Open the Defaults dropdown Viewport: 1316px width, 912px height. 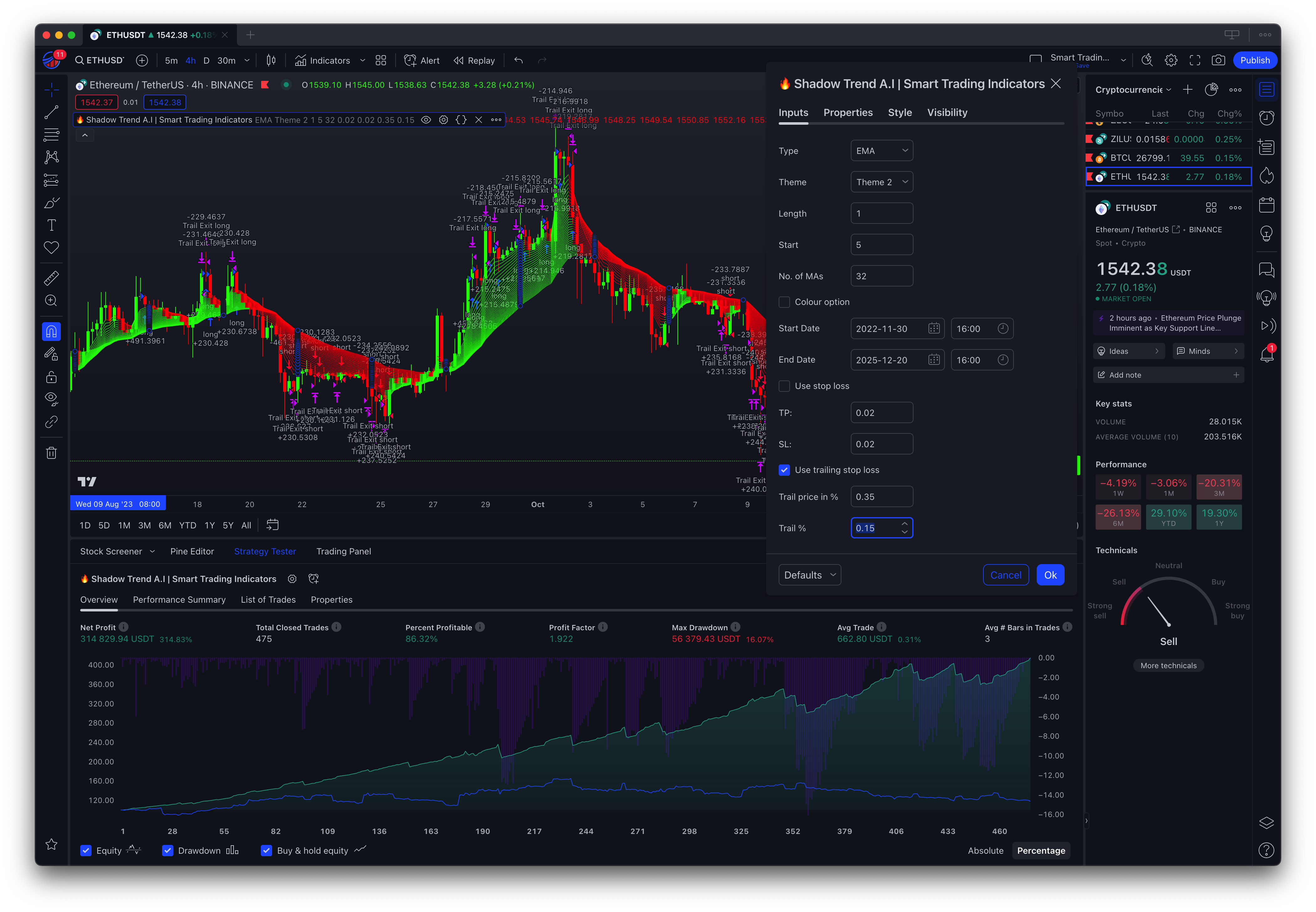pos(809,575)
